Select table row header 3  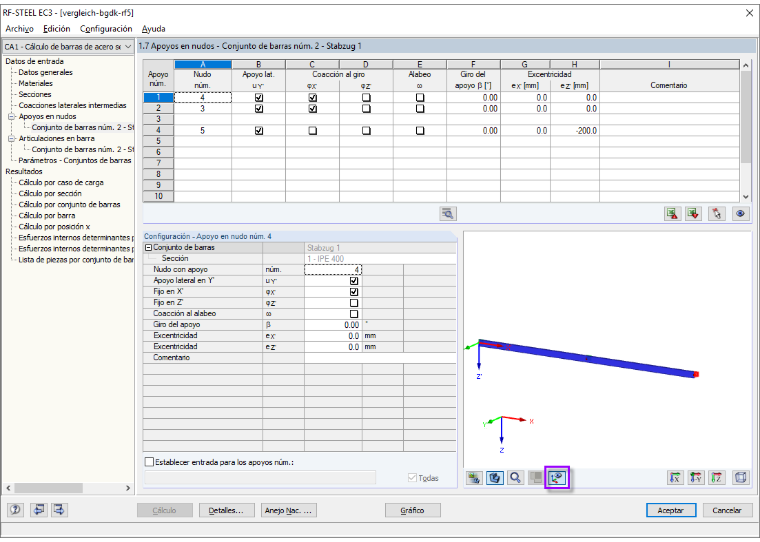[158, 119]
